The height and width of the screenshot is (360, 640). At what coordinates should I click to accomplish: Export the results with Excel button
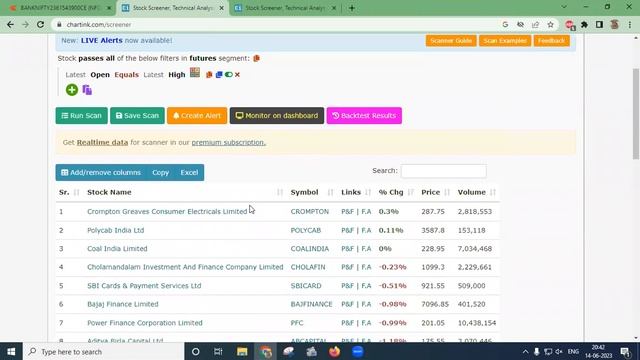click(189, 173)
